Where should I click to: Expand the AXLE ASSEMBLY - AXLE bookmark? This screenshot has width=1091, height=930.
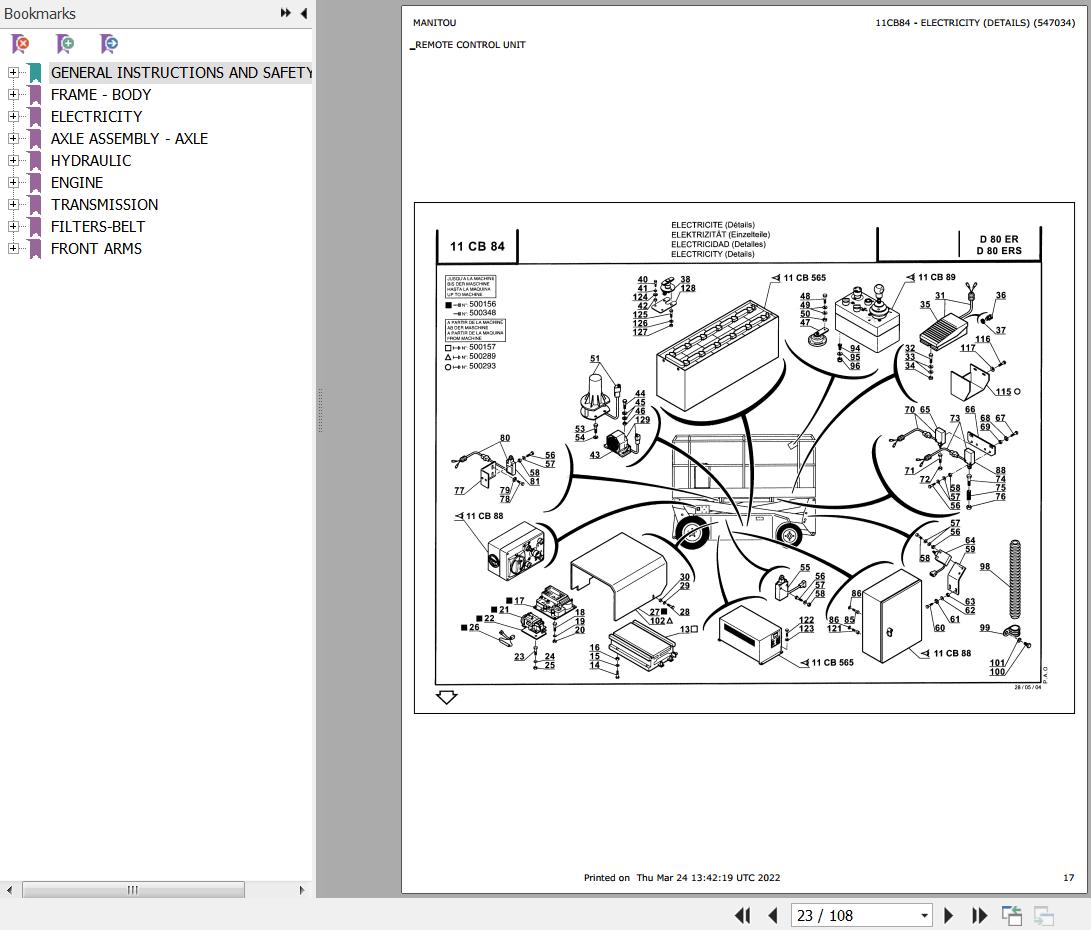point(13,138)
